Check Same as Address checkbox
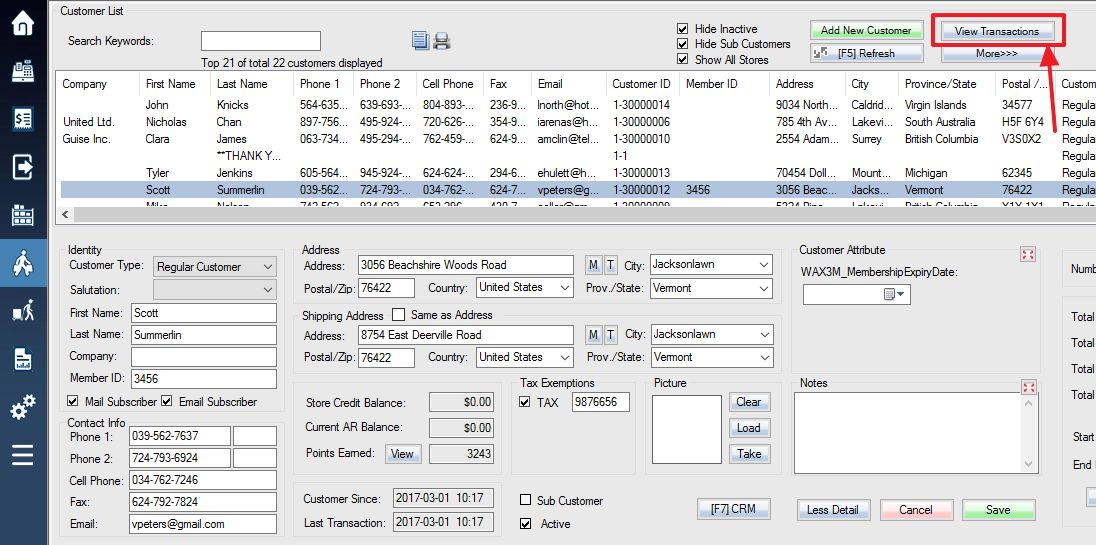This screenshot has width=1096, height=545. 398,314
